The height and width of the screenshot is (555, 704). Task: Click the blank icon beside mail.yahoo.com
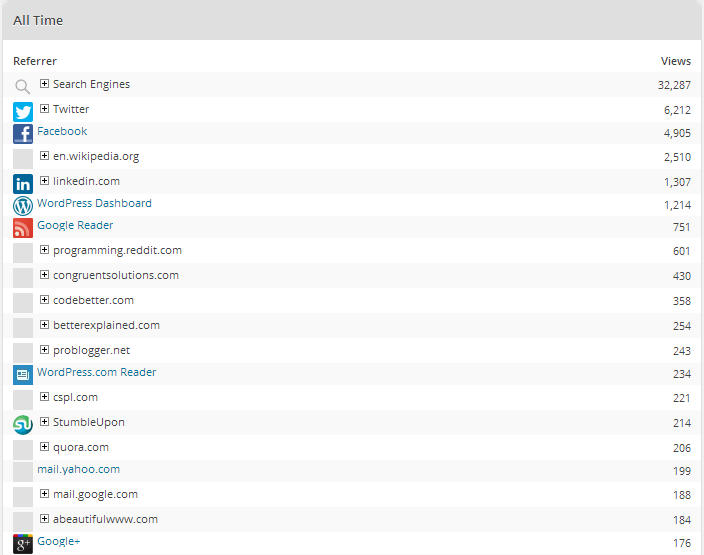[x=23, y=472]
